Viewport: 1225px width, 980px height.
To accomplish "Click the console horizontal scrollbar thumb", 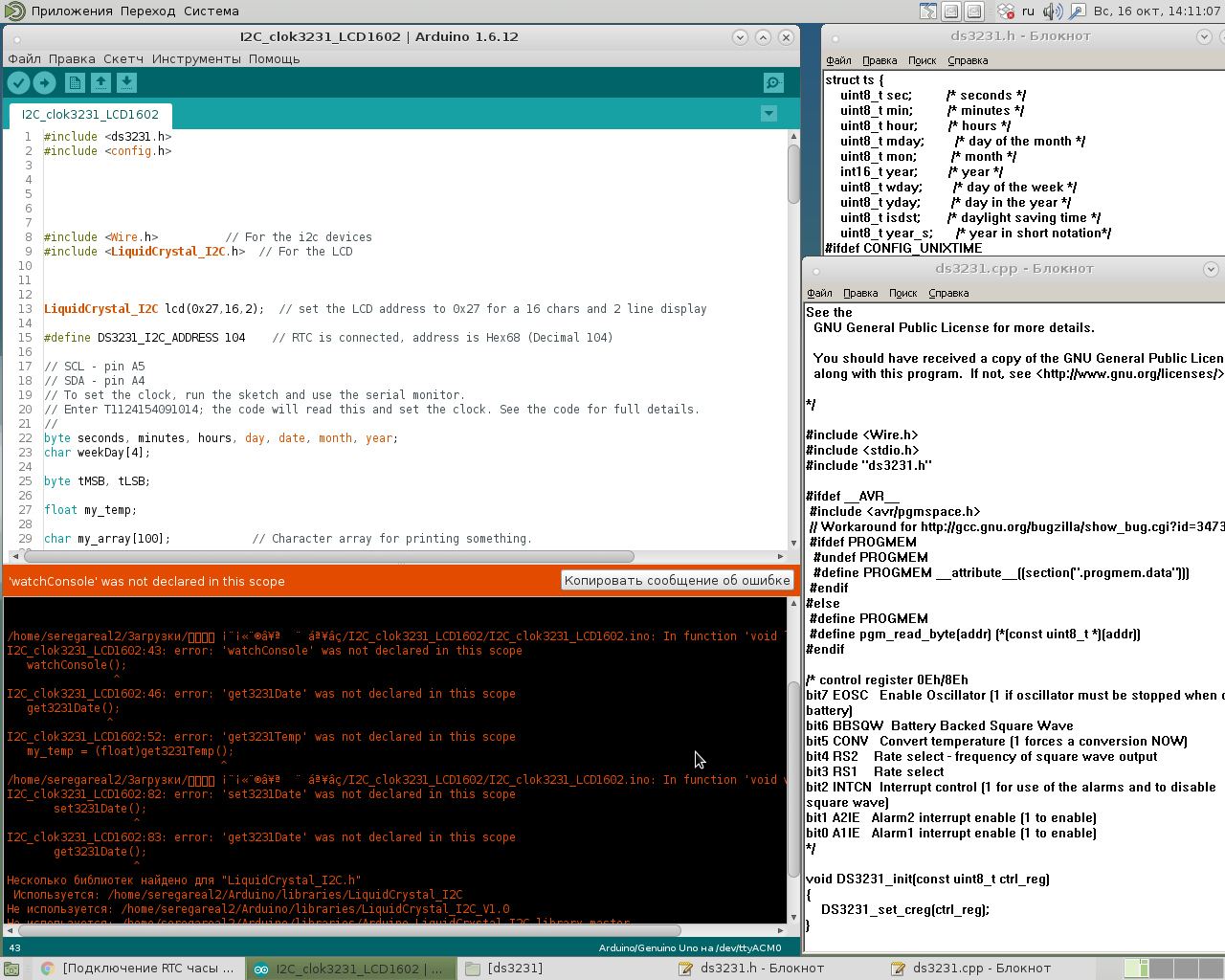I will tap(350, 929).
